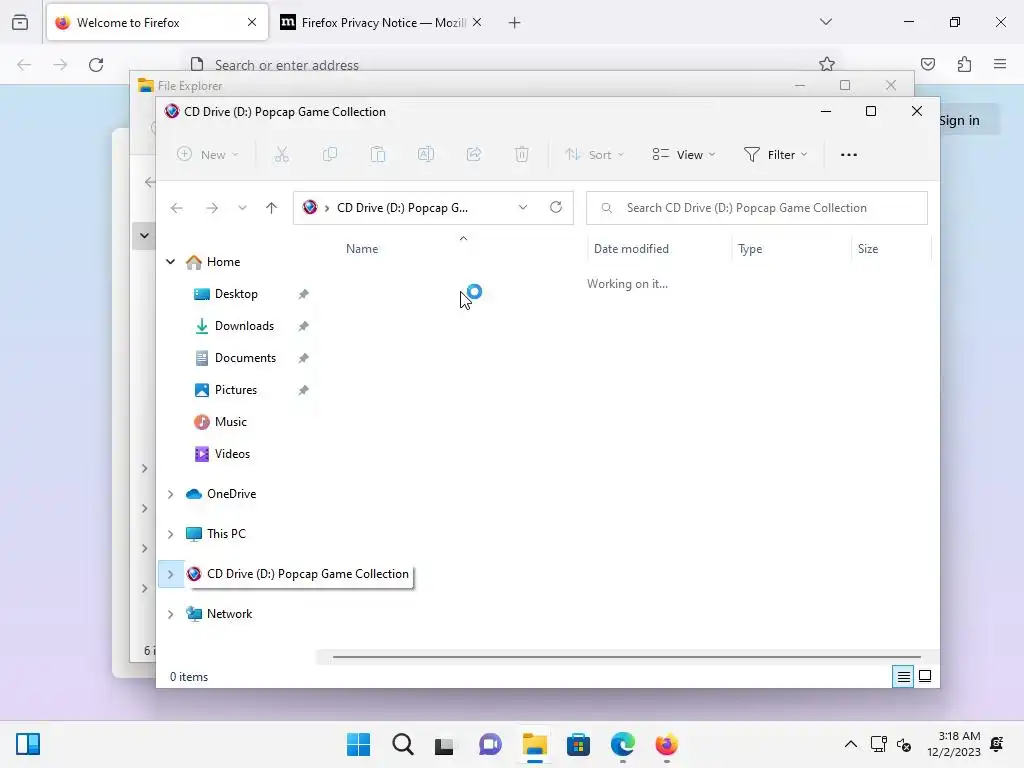The image size is (1024, 768).
Task: Select Pictures in navigation pane
Action: [x=235, y=390]
